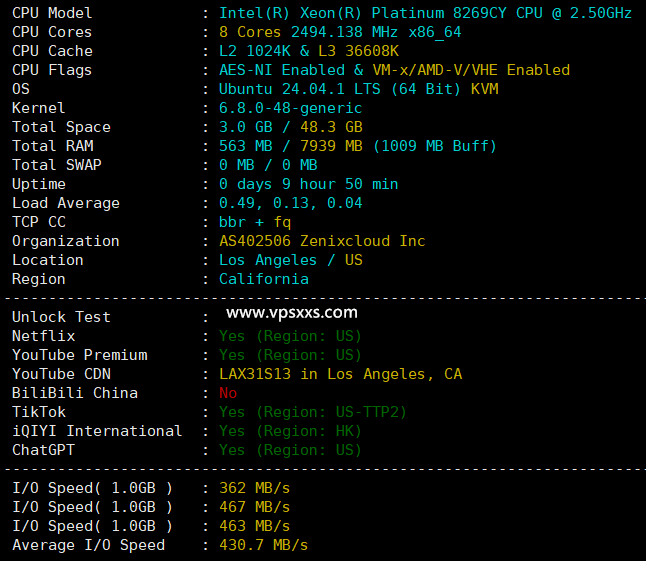Click the 'CPU Model' label

52,13
